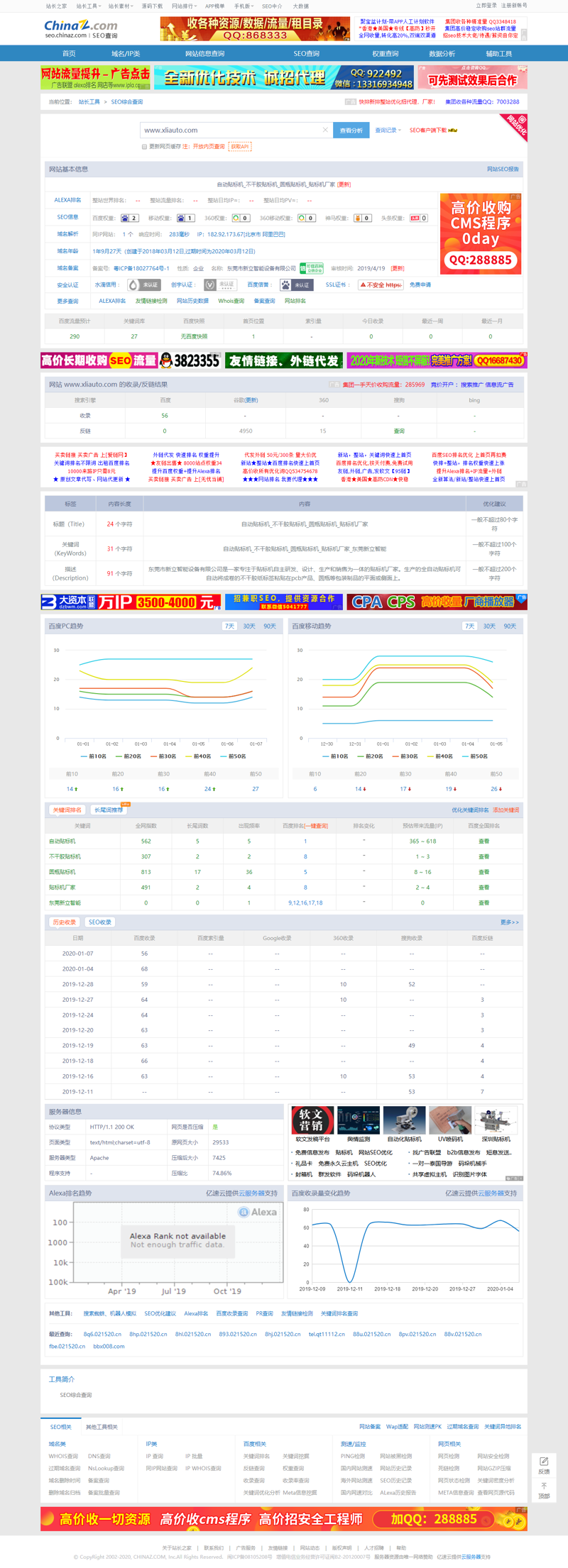Image resolution: width=568 pixels, height=1568 pixels.
Task: Click the green verified badge beside company name
Action: 311,268
